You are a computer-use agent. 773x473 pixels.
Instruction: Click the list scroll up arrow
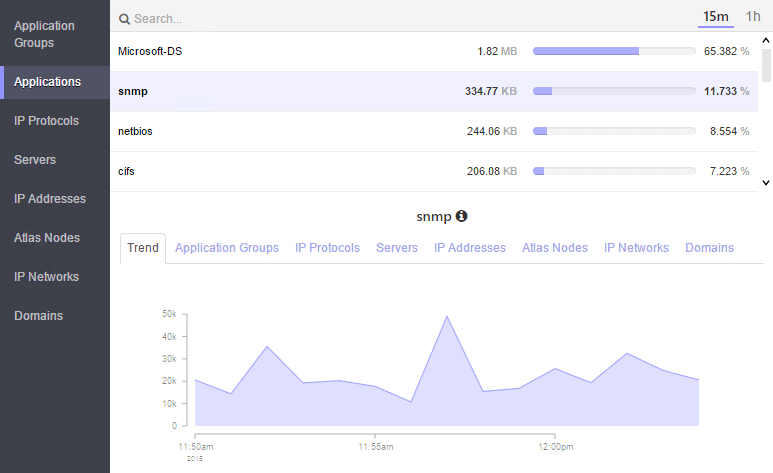[766, 40]
